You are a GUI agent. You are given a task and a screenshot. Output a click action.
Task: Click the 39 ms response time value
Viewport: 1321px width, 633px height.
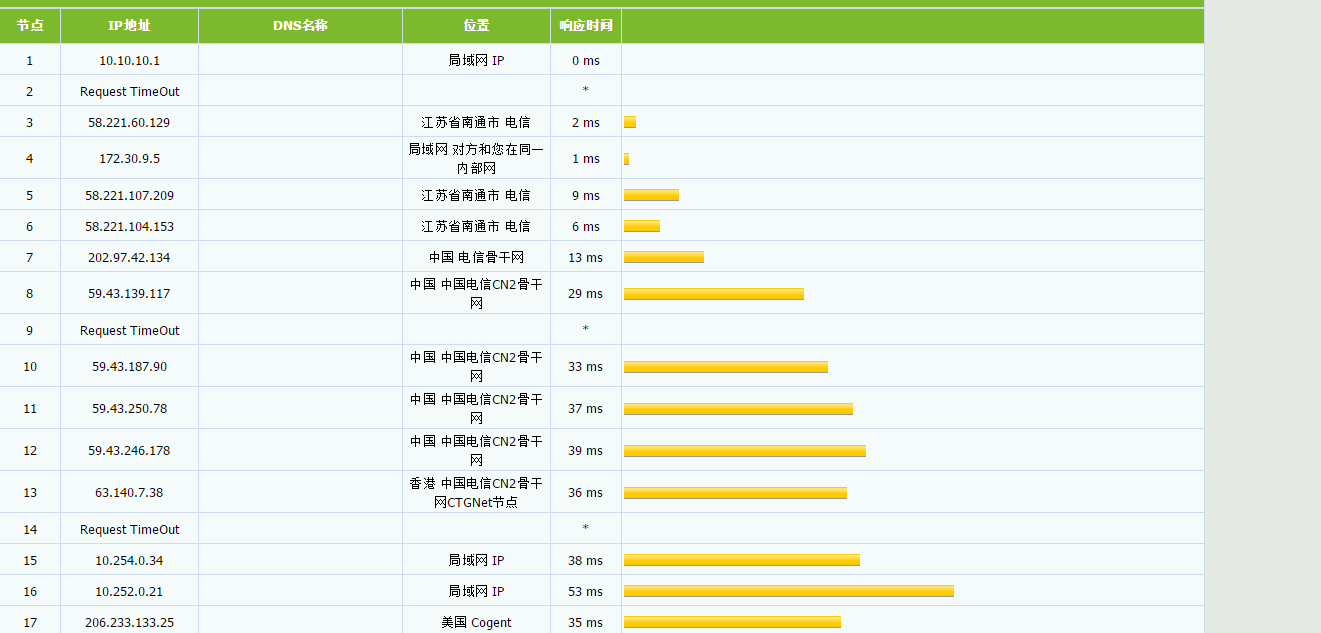585,451
